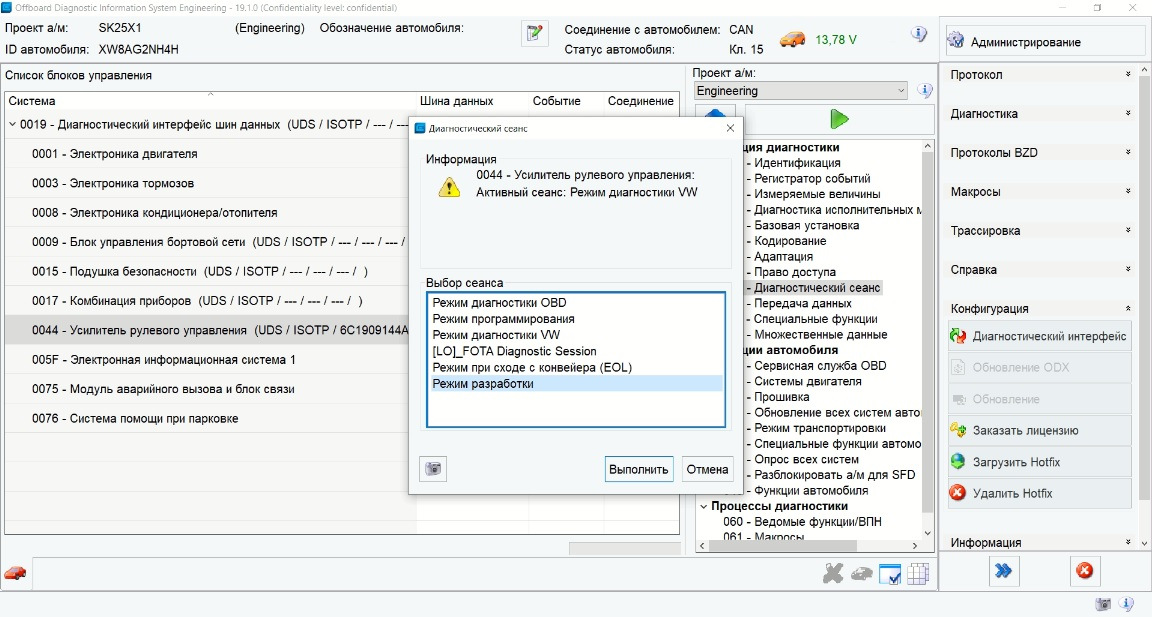Click Загрузить Hotfix globe icon entry
The height and width of the screenshot is (617, 1152).
pos(1040,462)
